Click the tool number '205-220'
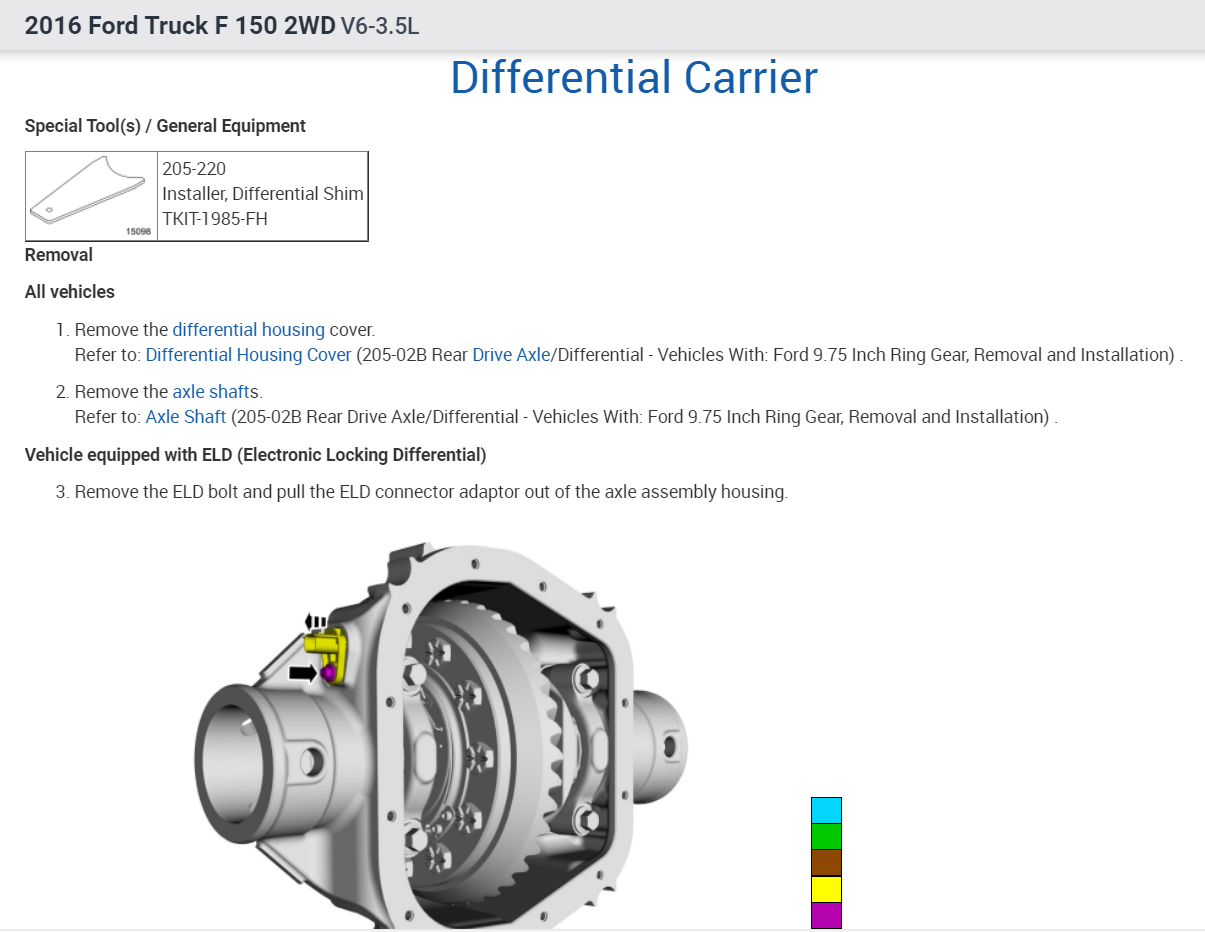Screen dimensions: 1205x932 (194, 168)
